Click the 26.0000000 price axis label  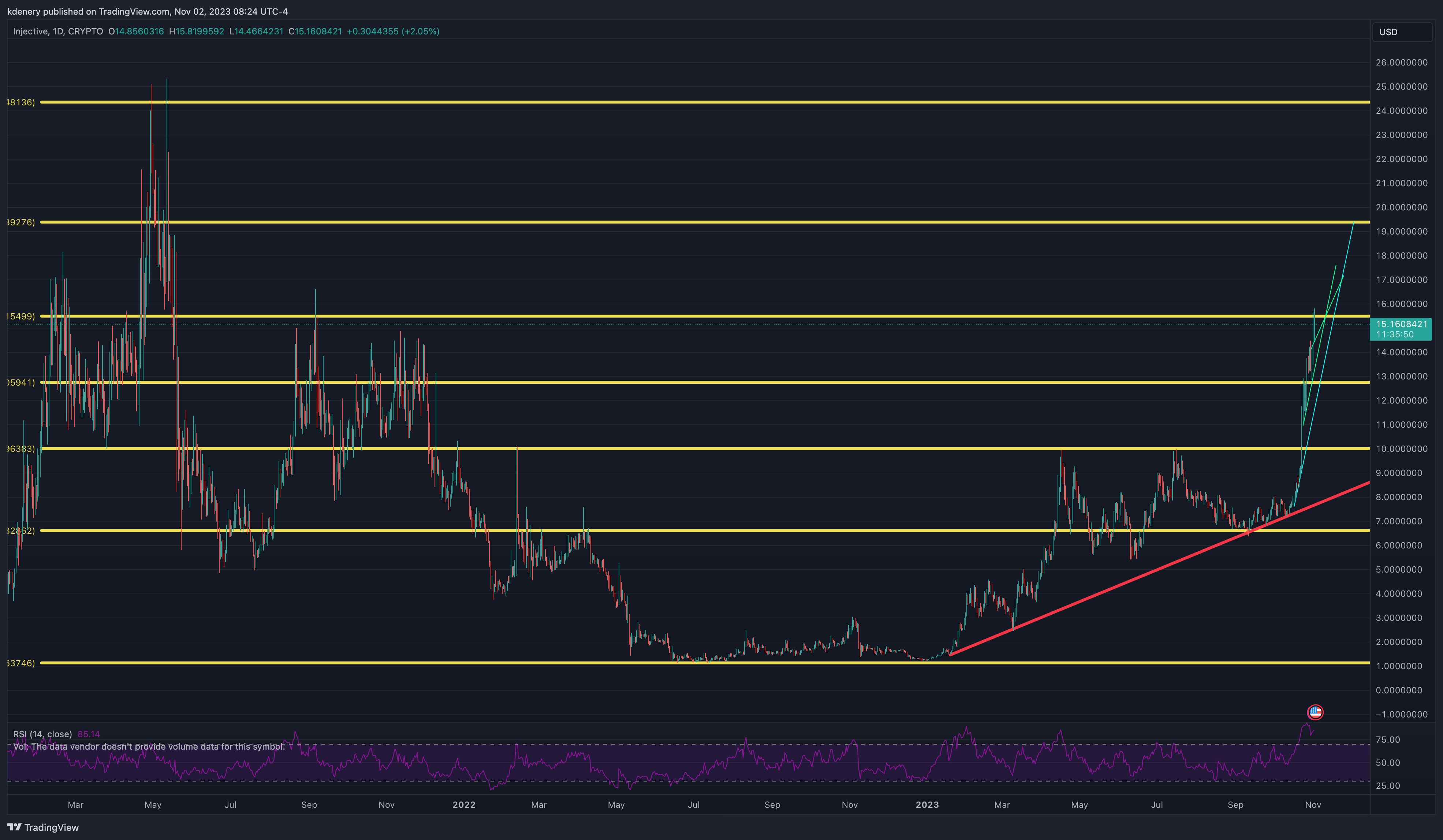click(x=1401, y=62)
